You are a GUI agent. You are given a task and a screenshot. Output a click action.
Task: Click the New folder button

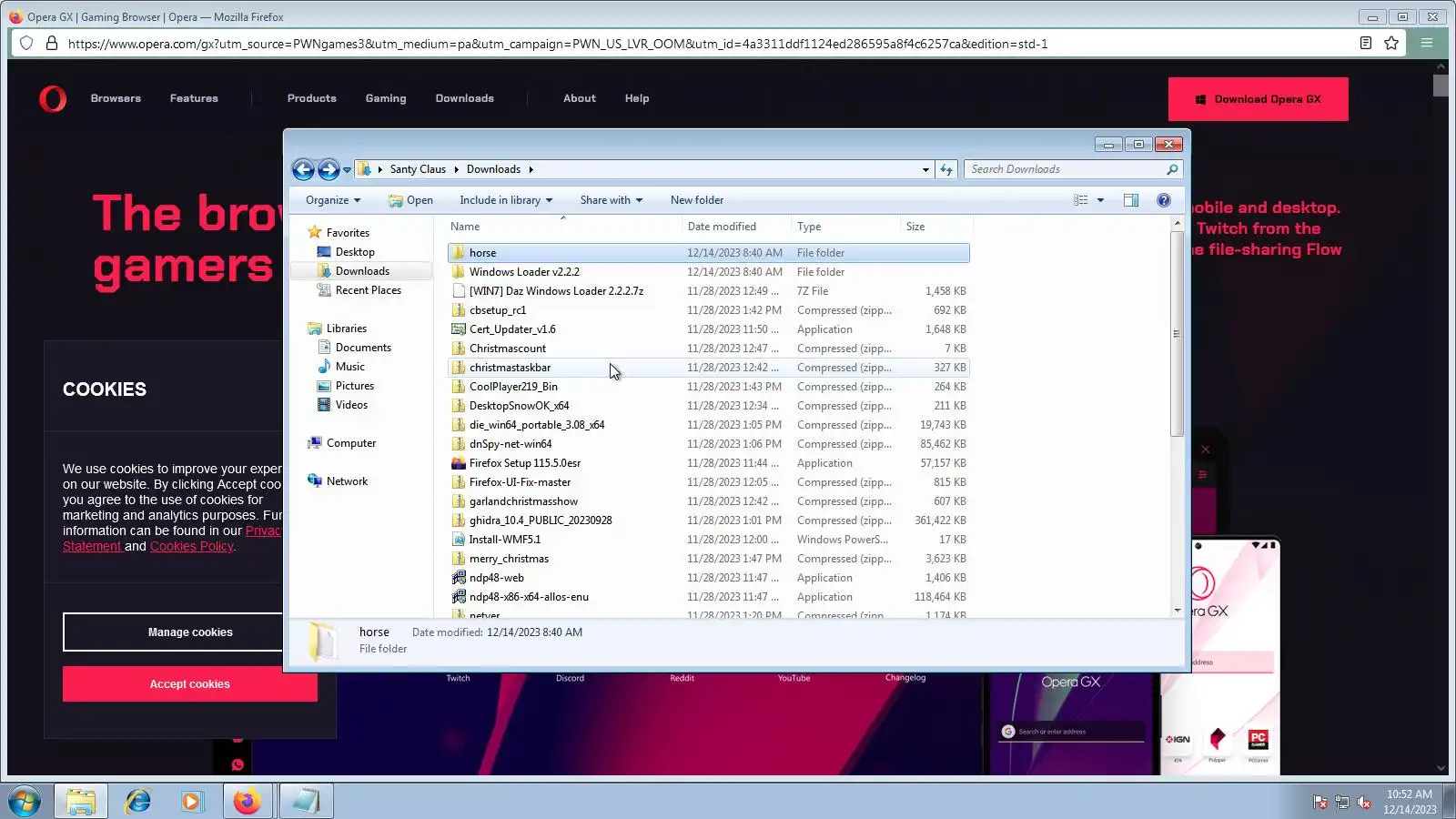pos(697,200)
